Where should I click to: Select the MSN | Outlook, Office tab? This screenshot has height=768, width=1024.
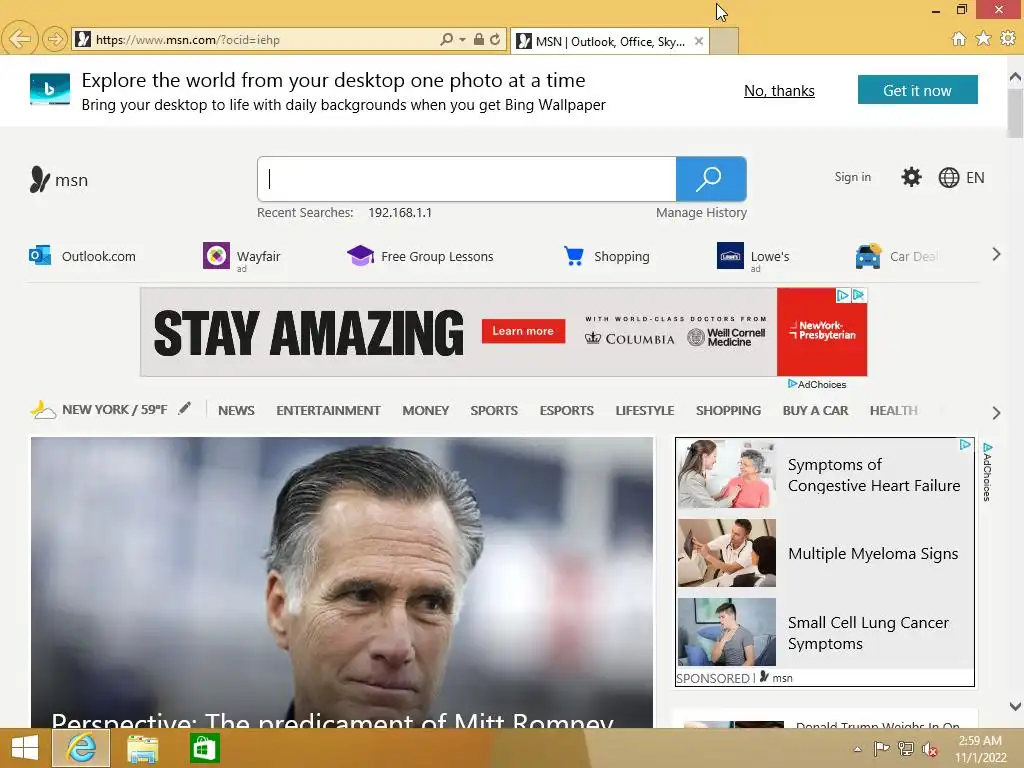coord(609,41)
